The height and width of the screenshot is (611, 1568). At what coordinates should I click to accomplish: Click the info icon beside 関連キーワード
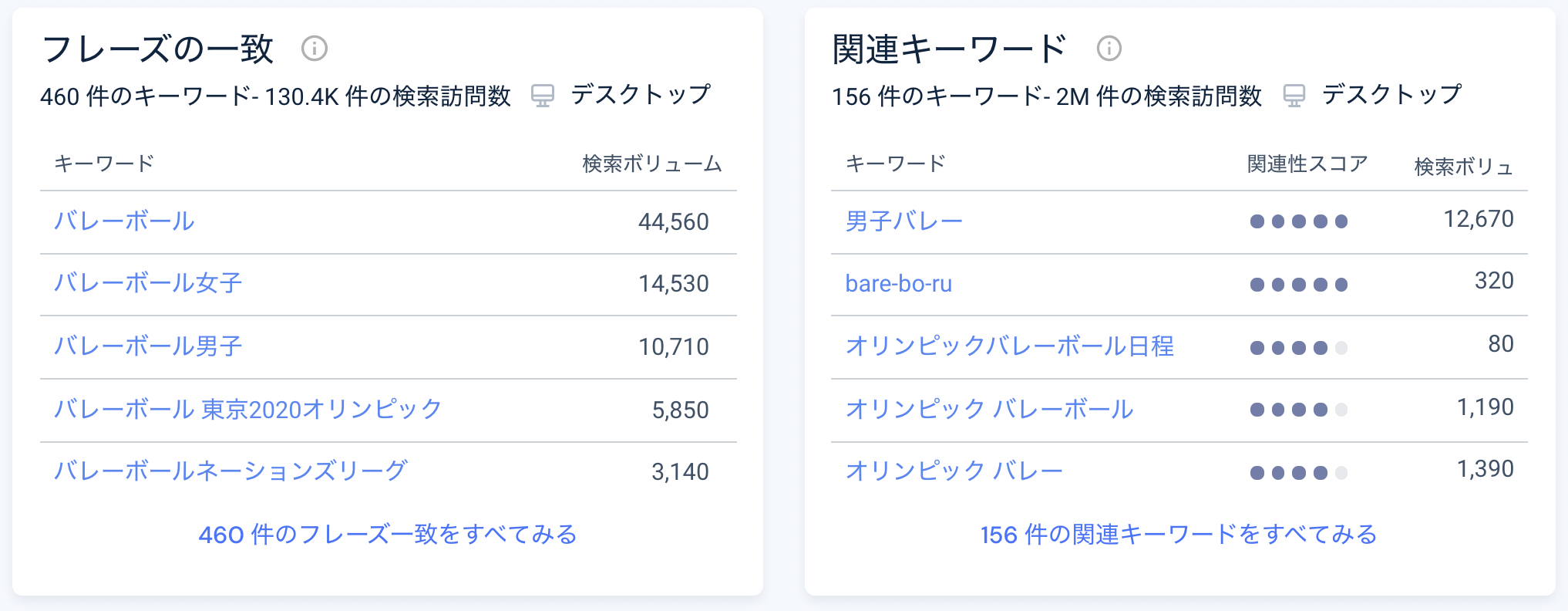pos(1109,49)
